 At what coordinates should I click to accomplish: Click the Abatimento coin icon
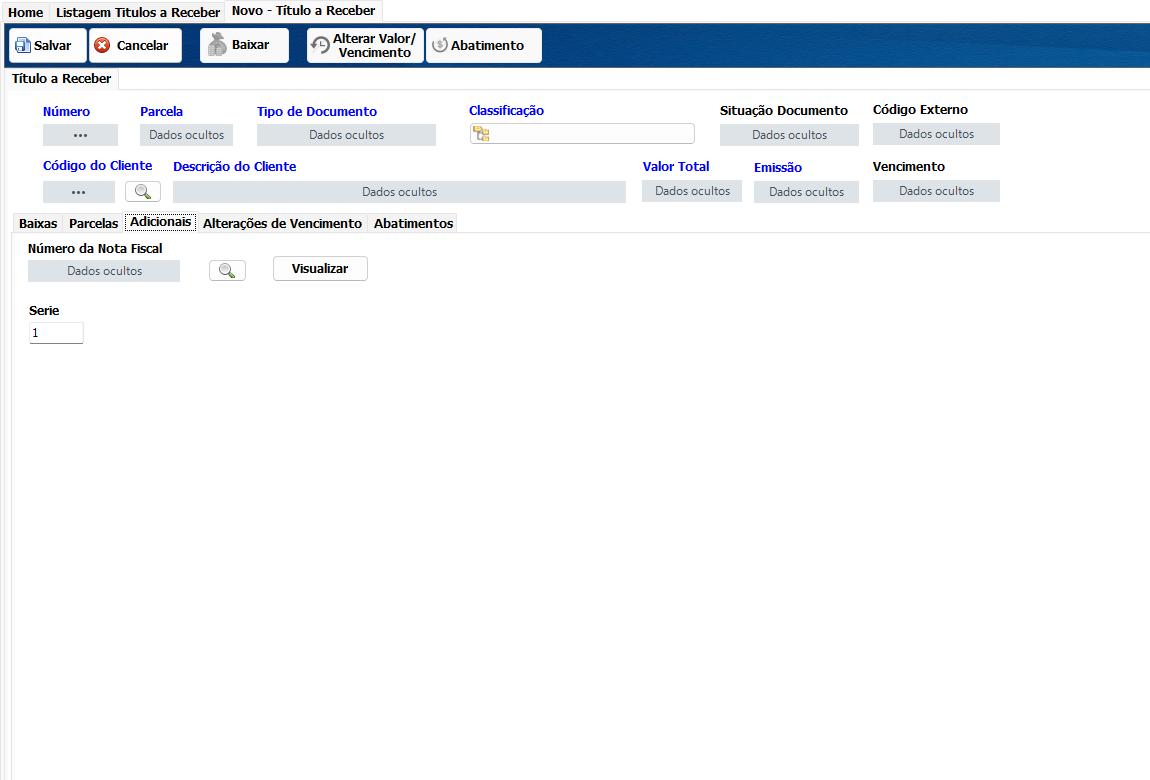(x=440, y=45)
